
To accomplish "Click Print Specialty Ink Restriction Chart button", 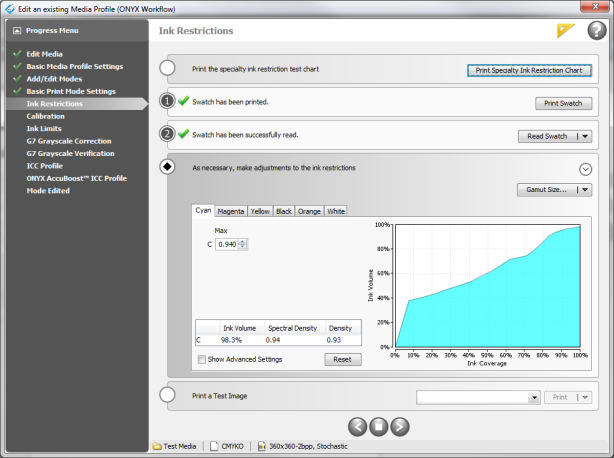I will click(x=530, y=70).
